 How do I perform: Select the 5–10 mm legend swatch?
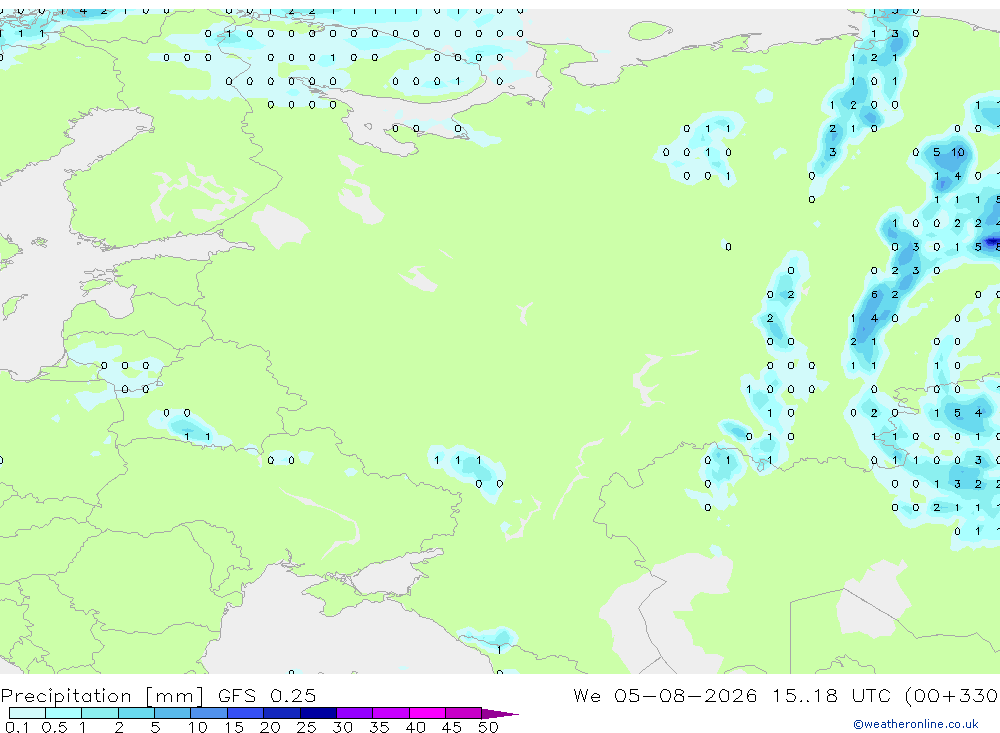[173, 713]
